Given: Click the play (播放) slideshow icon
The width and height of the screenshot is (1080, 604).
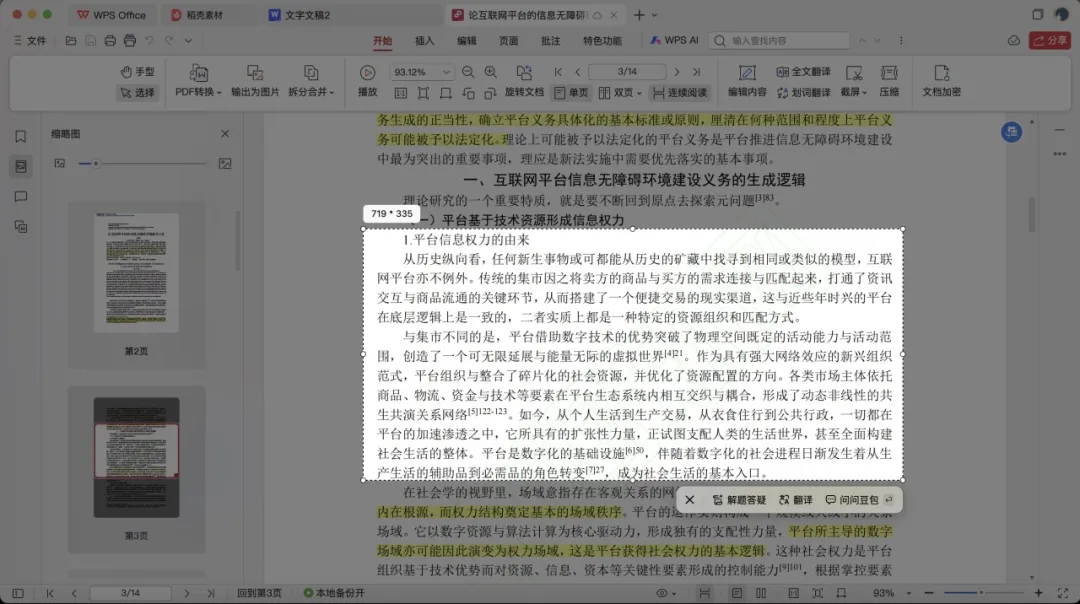Looking at the screenshot, I should pyautogui.click(x=367, y=73).
